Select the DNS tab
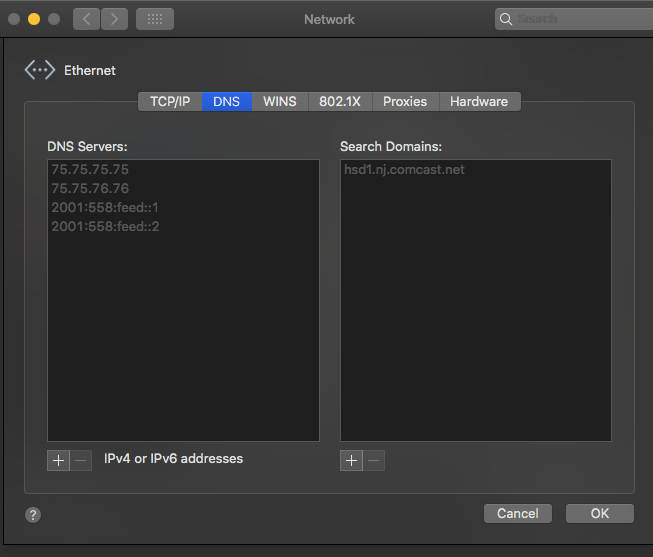The height and width of the screenshot is (557, 653). tap(227, 102)
